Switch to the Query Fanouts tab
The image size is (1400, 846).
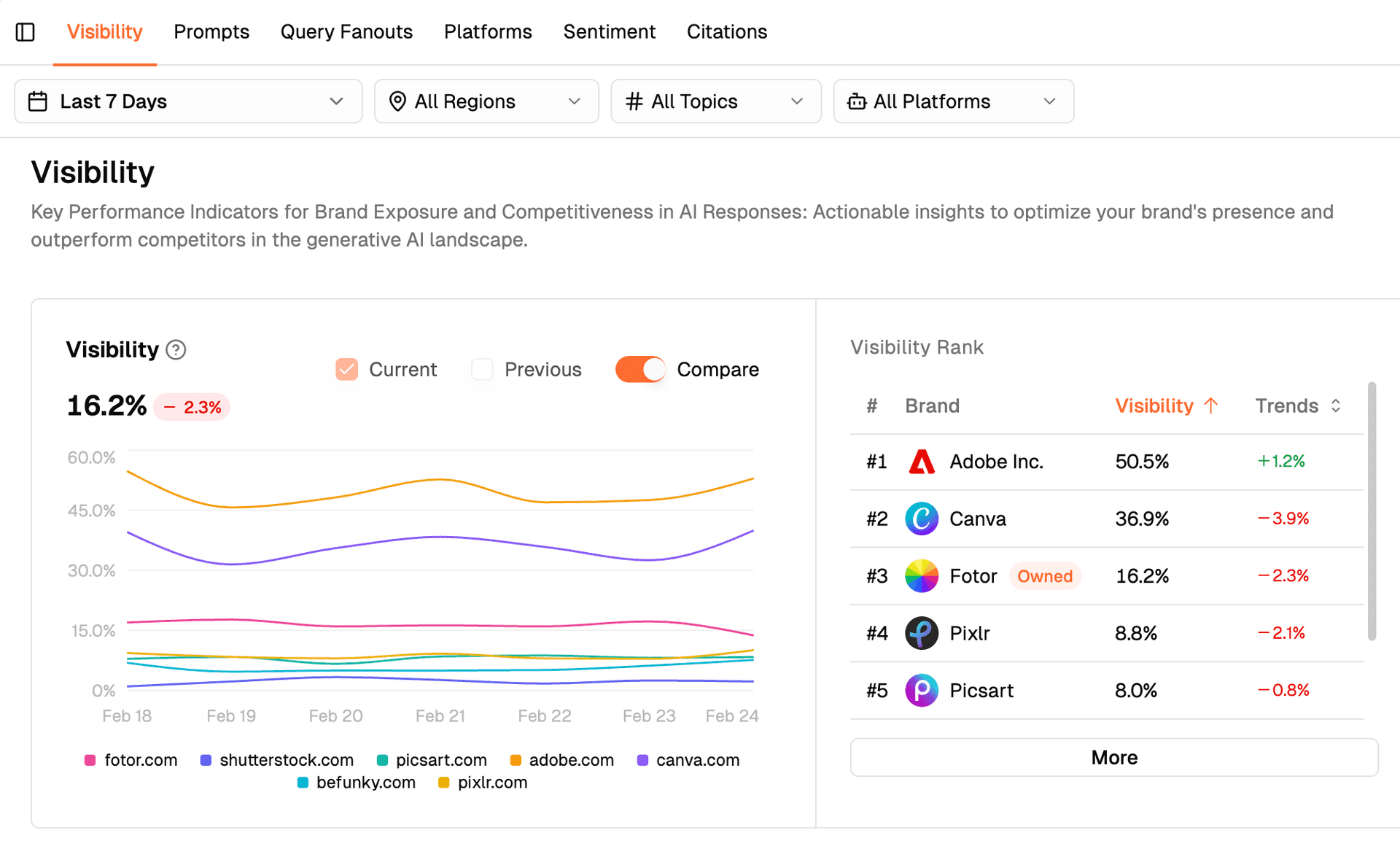[346, 32]
